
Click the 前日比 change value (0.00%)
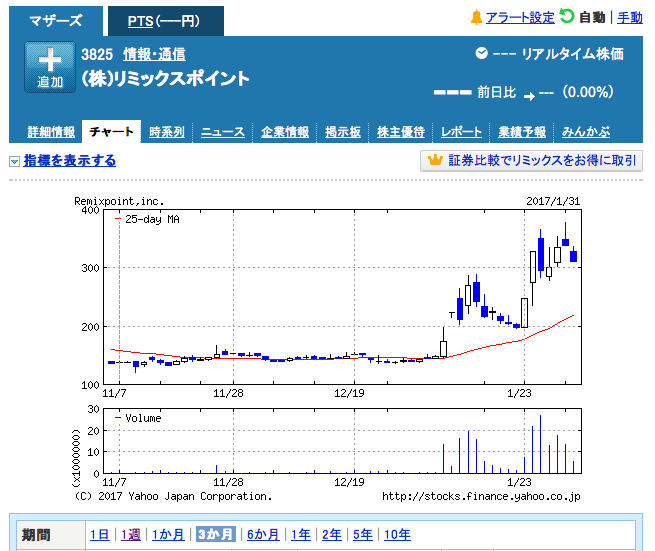point(588,92)
